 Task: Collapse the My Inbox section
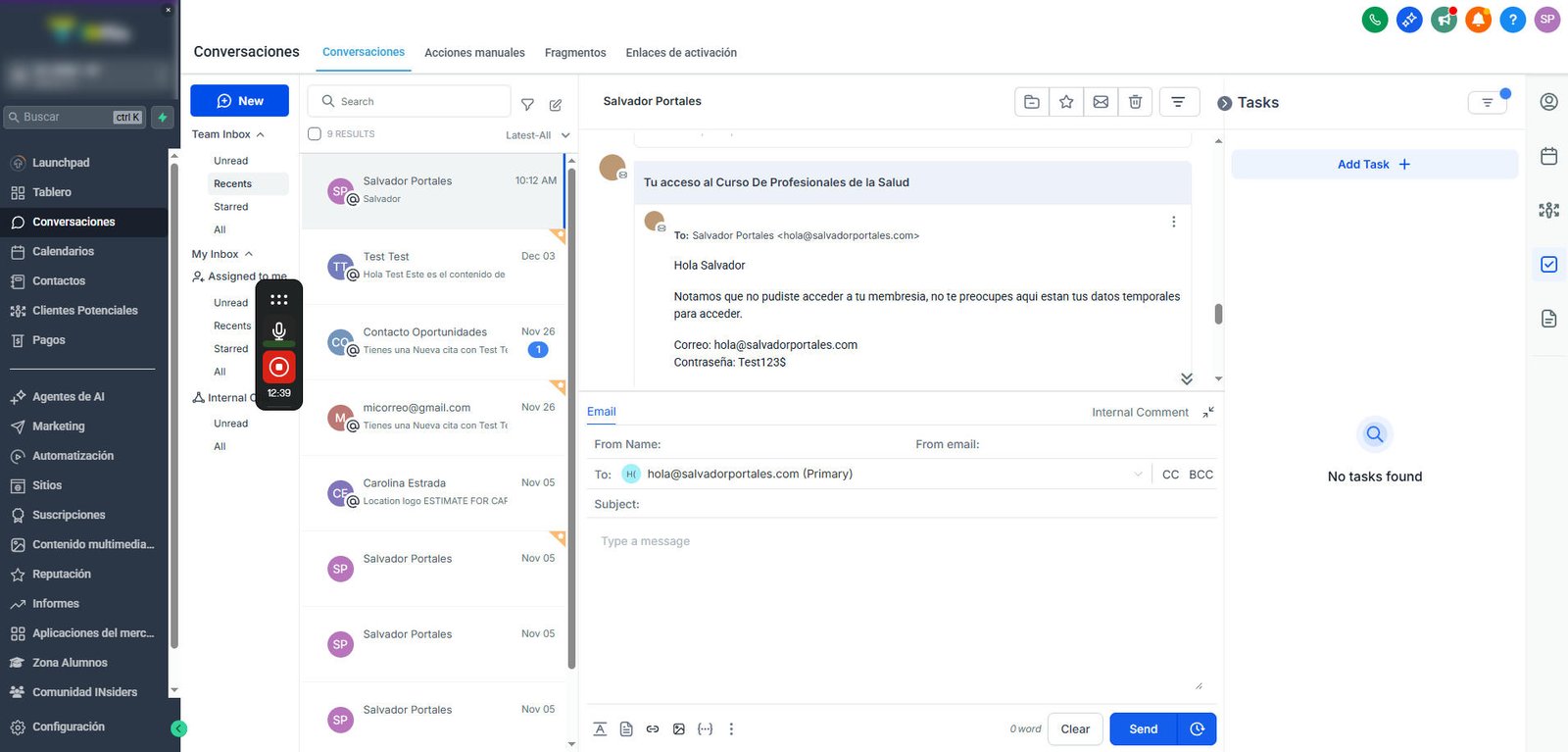click(x=249, y=254)
